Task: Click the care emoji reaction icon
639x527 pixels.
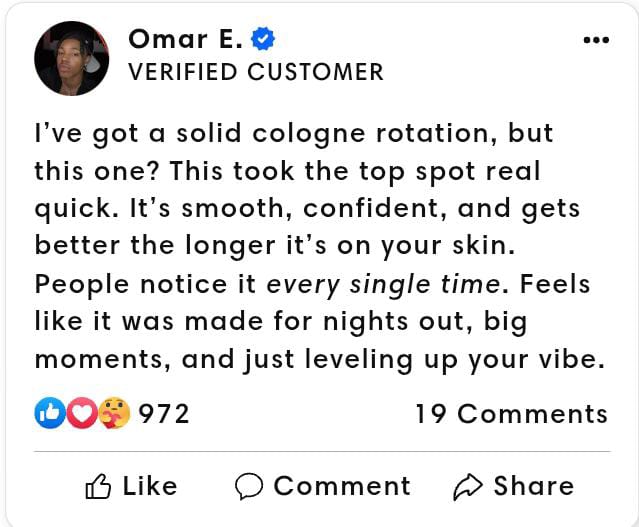Action: pyautogui.click(x=114, y=413)
